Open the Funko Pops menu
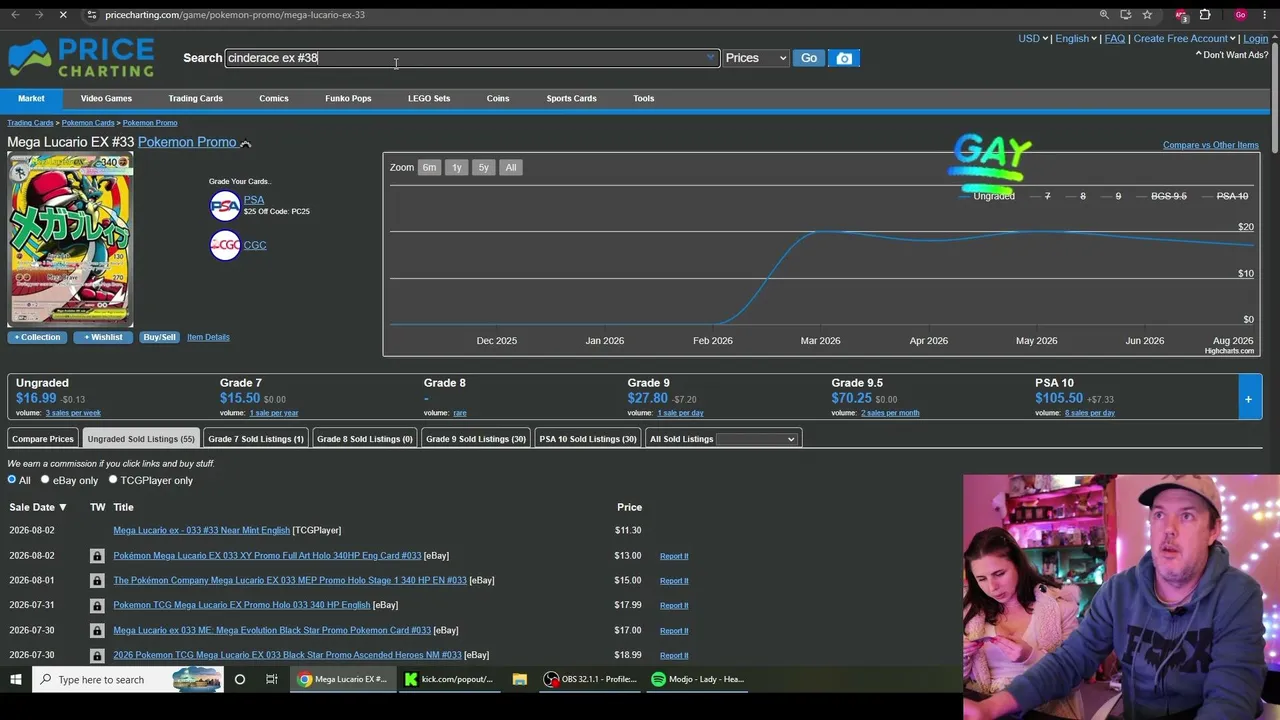Image resolution: width=1280 pixels, height=720 pixels. click(x=348, y=98)
